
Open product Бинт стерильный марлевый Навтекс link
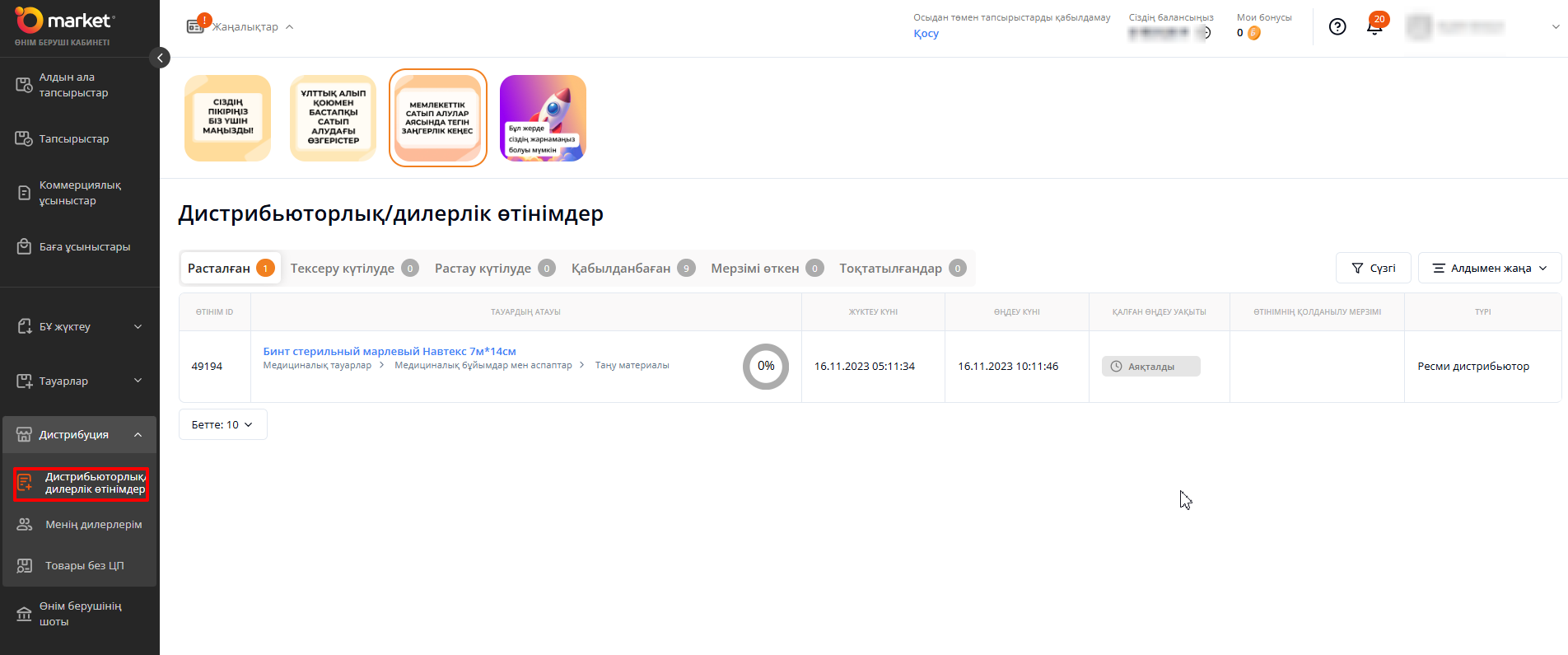pyautogui.click(x=390, y=351)
